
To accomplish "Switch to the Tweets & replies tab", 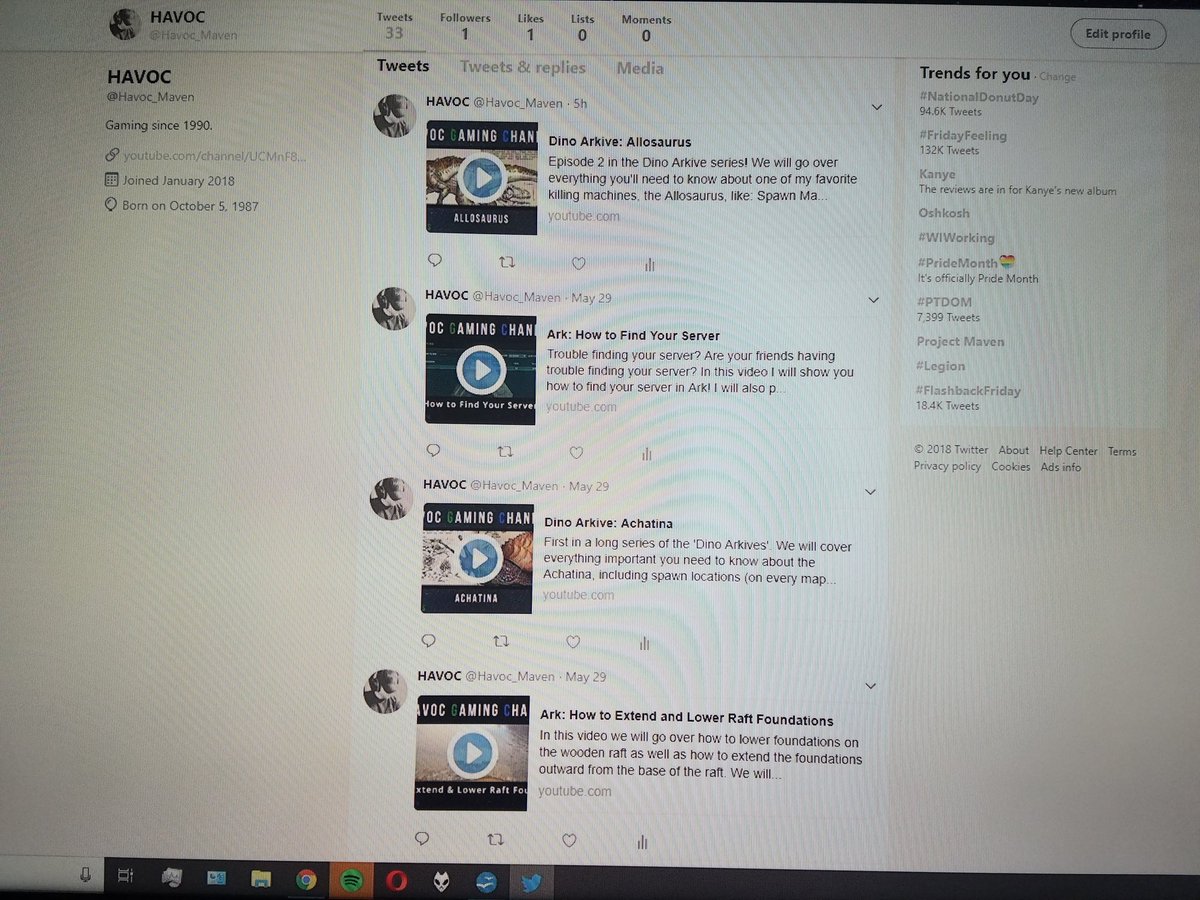I will [523, 67].
